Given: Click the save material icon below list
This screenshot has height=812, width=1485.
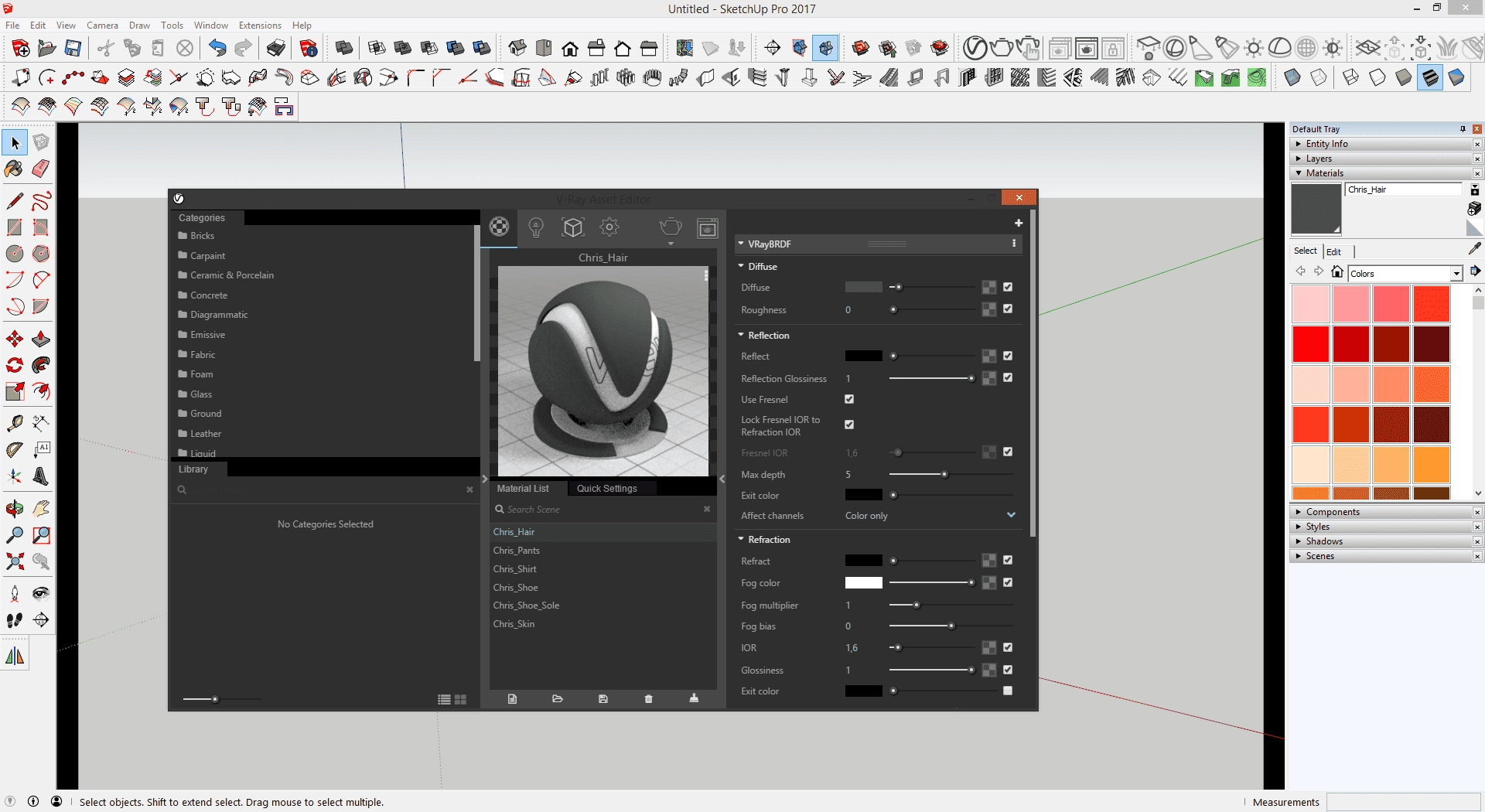Looking at the screenshot, I should click(603, 699).
